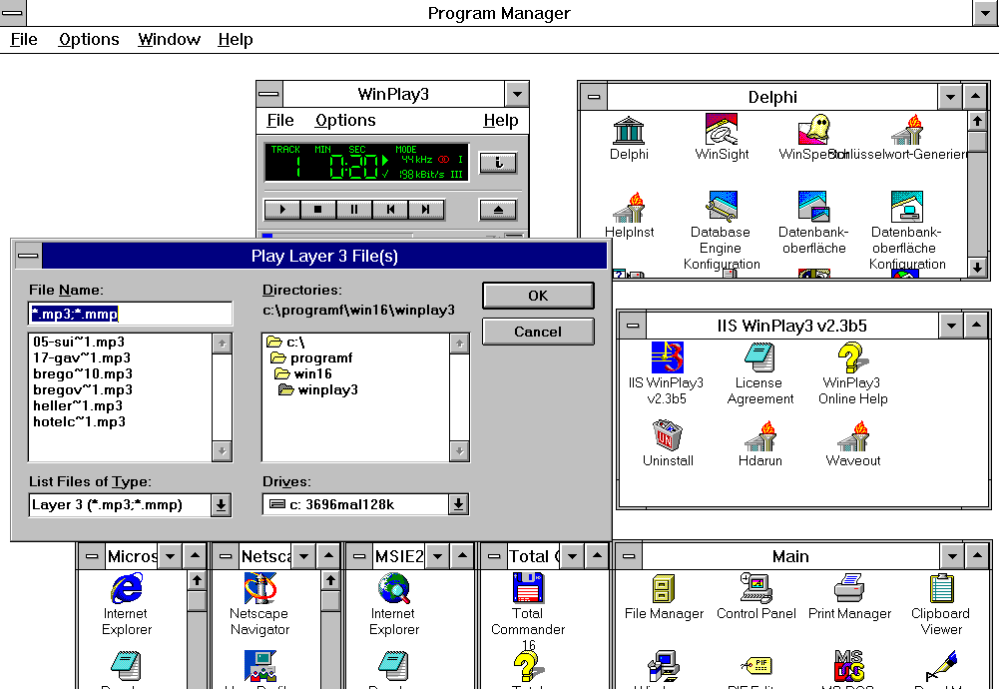Image resolution: width=1000 pixels, height=691 pixels.
Task: Select the Total Commander 16 icon
Action: (528, 588)
